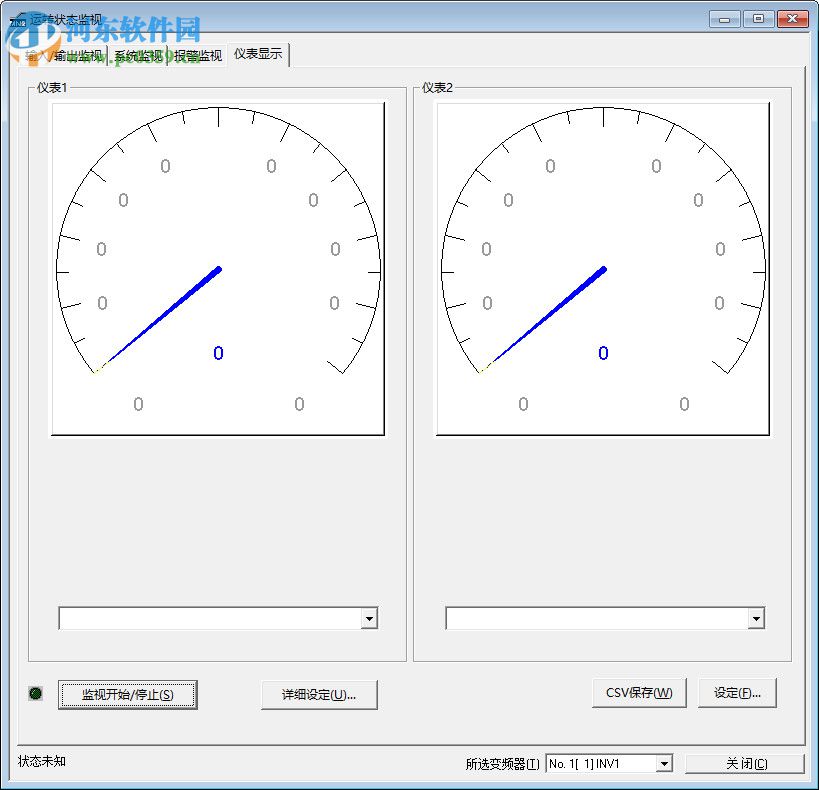The width and height of the screenshot is (819, 790).
Task: Toggle monitoring with 监视开始/停止 button
Action: coord(127,693)
